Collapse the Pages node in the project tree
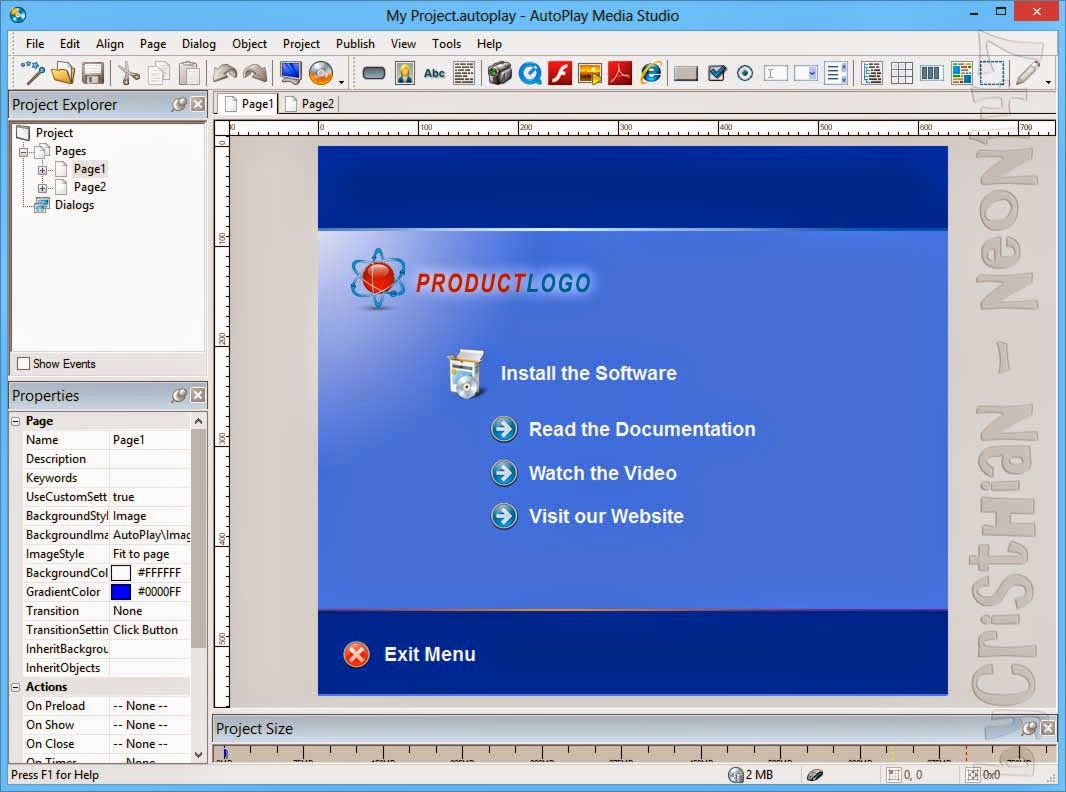Image resolution: width=1066 pixels, height=792 pixels. (x=24, y=152)
